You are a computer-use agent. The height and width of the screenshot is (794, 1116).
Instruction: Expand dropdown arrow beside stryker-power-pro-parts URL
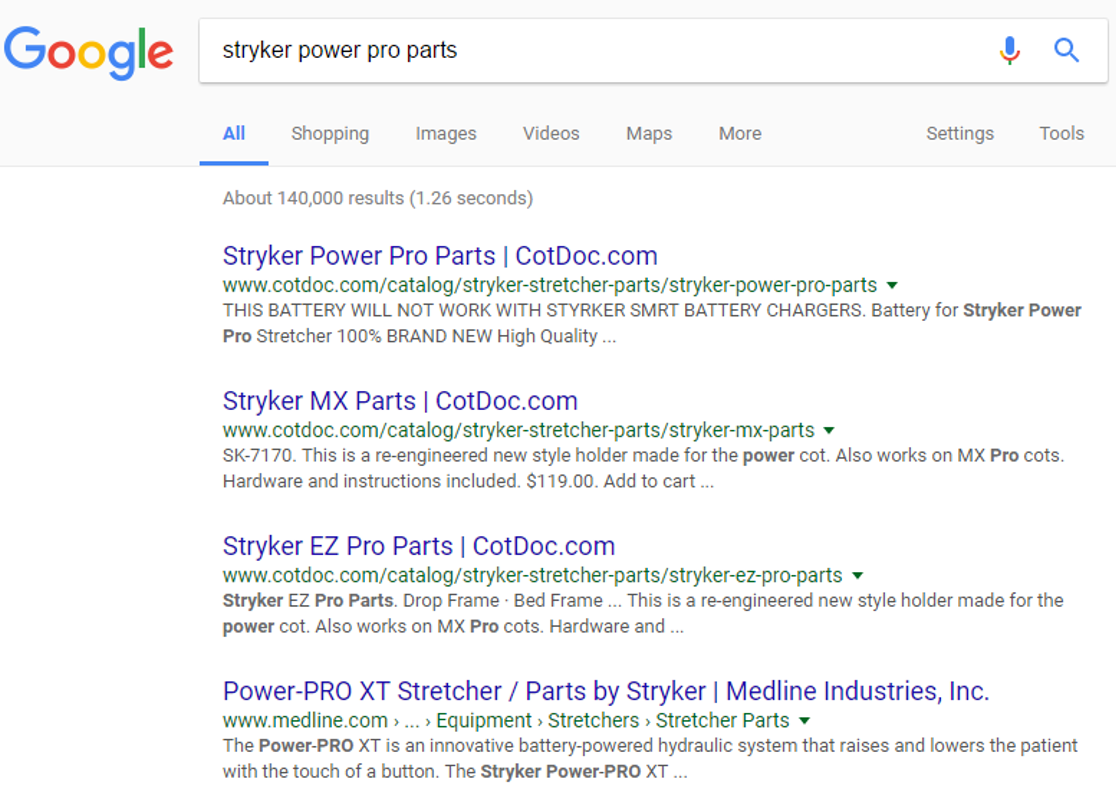point(892,285)
